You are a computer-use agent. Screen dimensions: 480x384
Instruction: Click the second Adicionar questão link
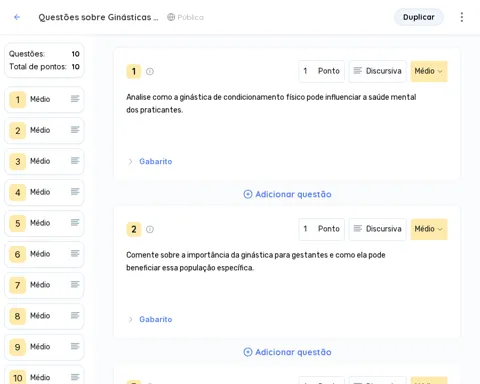[287, 352]
